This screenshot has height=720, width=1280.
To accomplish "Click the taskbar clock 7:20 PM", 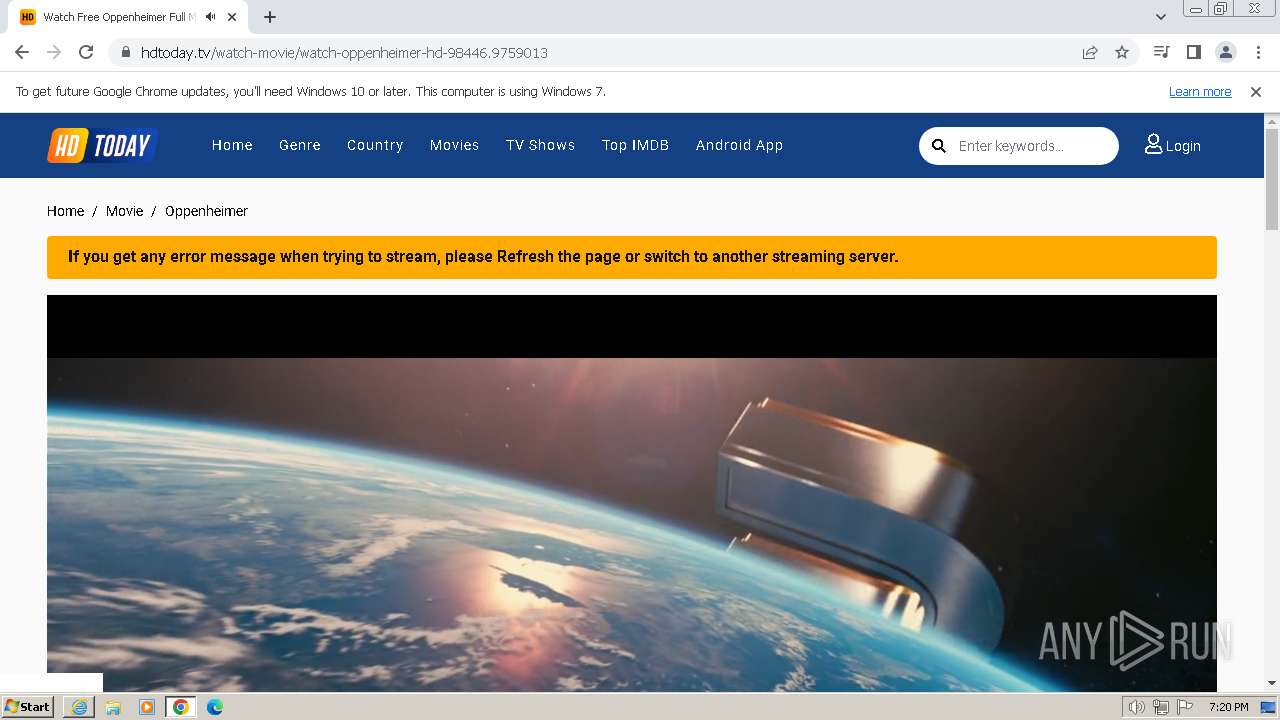I will pyautogui.click(x=1228, y=707).
